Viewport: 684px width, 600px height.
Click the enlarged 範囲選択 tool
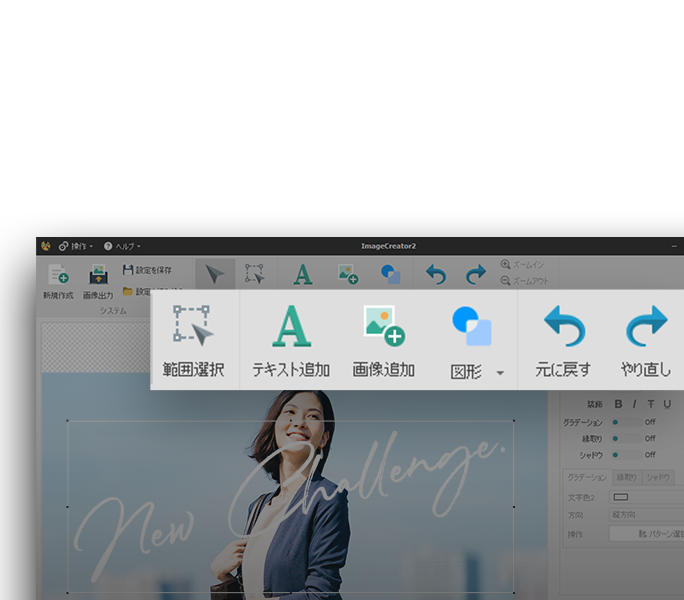[x=193, y=340]
